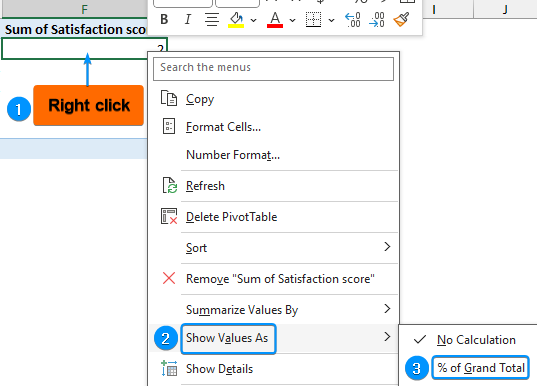The height and width of the screenshot is (386, 537).
Task: Select % of Grand Total option
Action: pyautogui.click(x=480, y=368)
